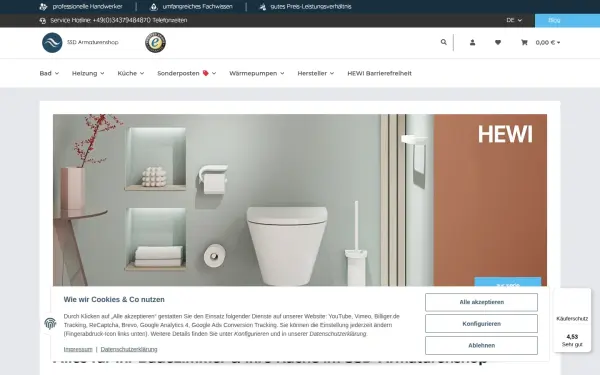Expand the Hersteller menu

[x=316, y=73]
